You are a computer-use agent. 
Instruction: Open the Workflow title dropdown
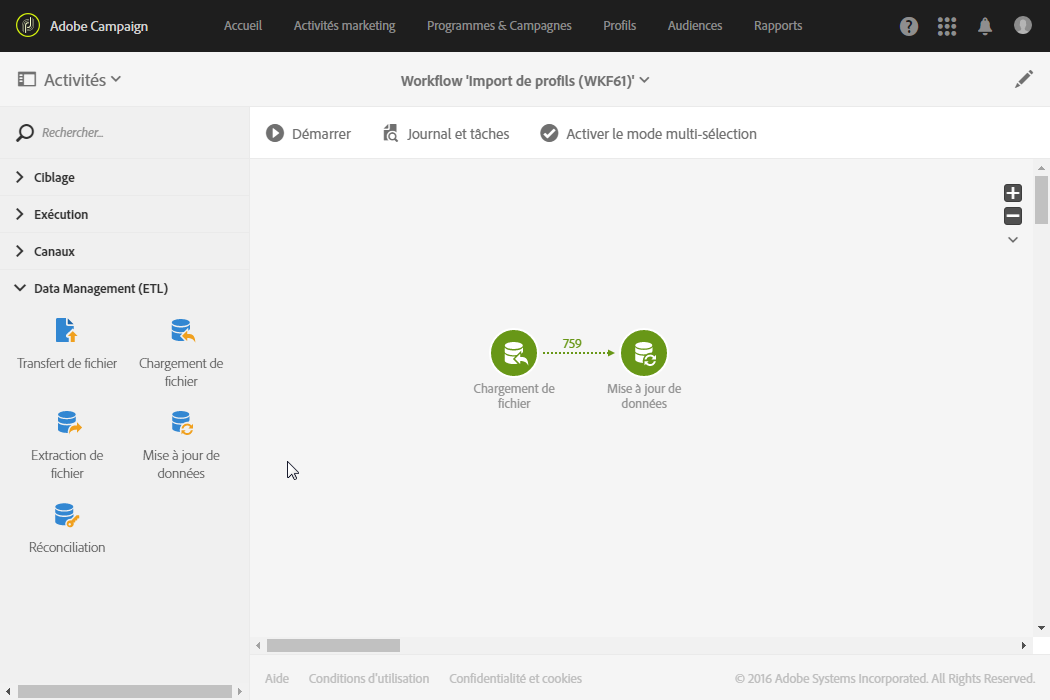[x=525, y=80]
